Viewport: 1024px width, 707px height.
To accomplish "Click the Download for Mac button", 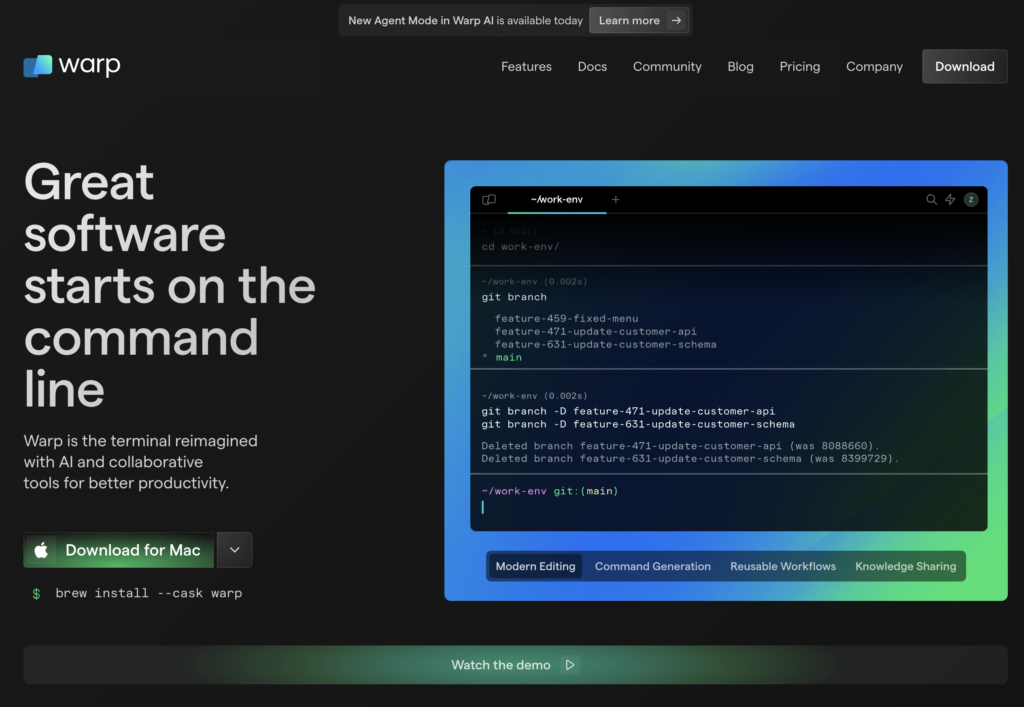I will [x=119, y=550].
